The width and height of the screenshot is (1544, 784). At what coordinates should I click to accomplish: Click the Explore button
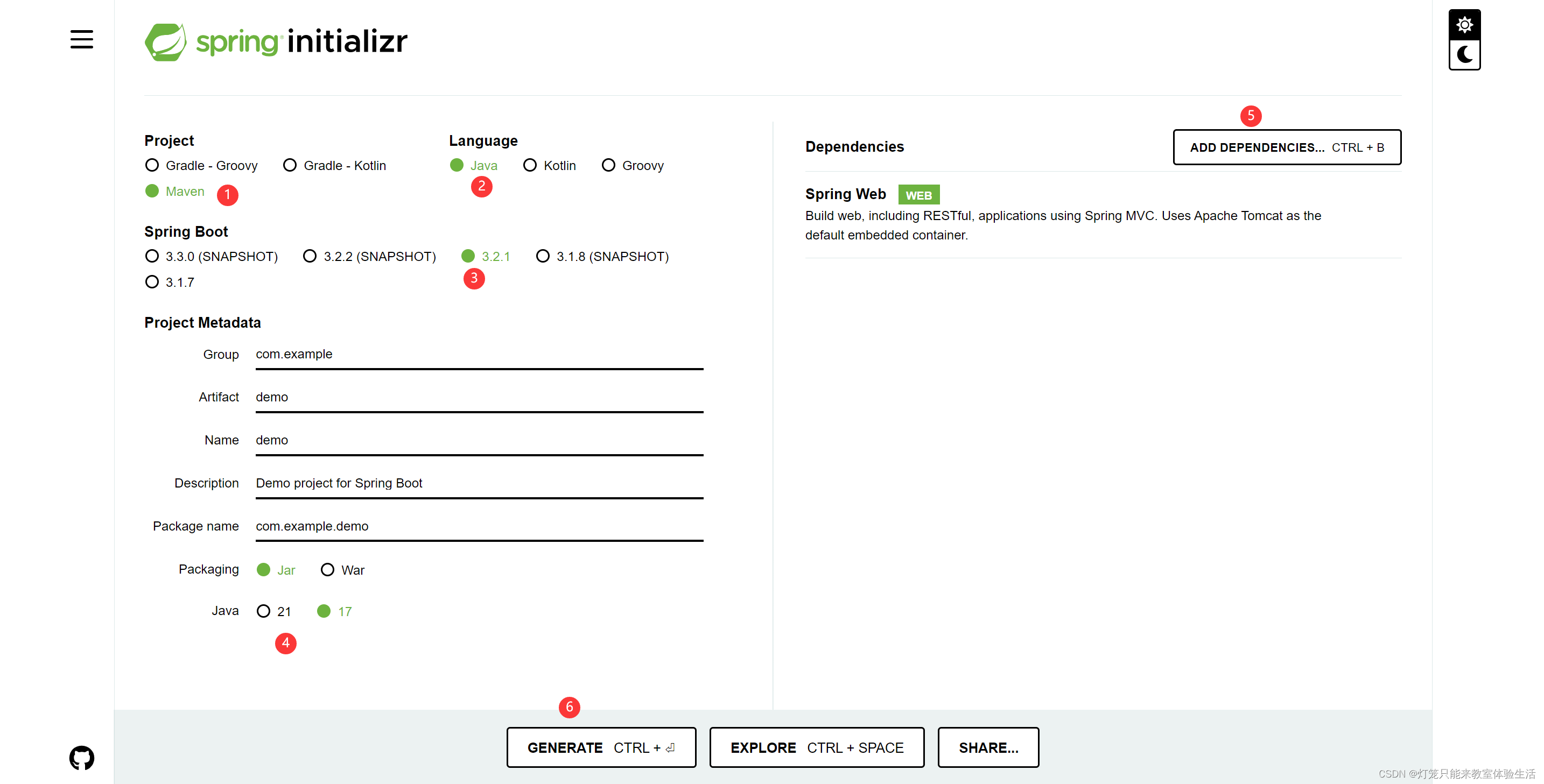pyautogui.click(x=817, y=747)
